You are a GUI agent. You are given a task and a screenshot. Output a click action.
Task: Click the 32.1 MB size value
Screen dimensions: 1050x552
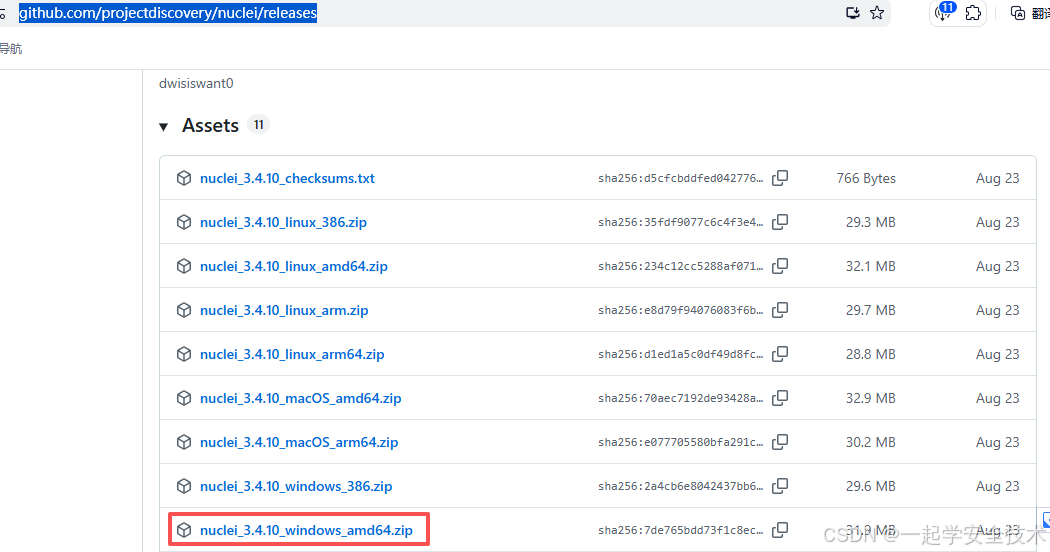pos(871,267)
